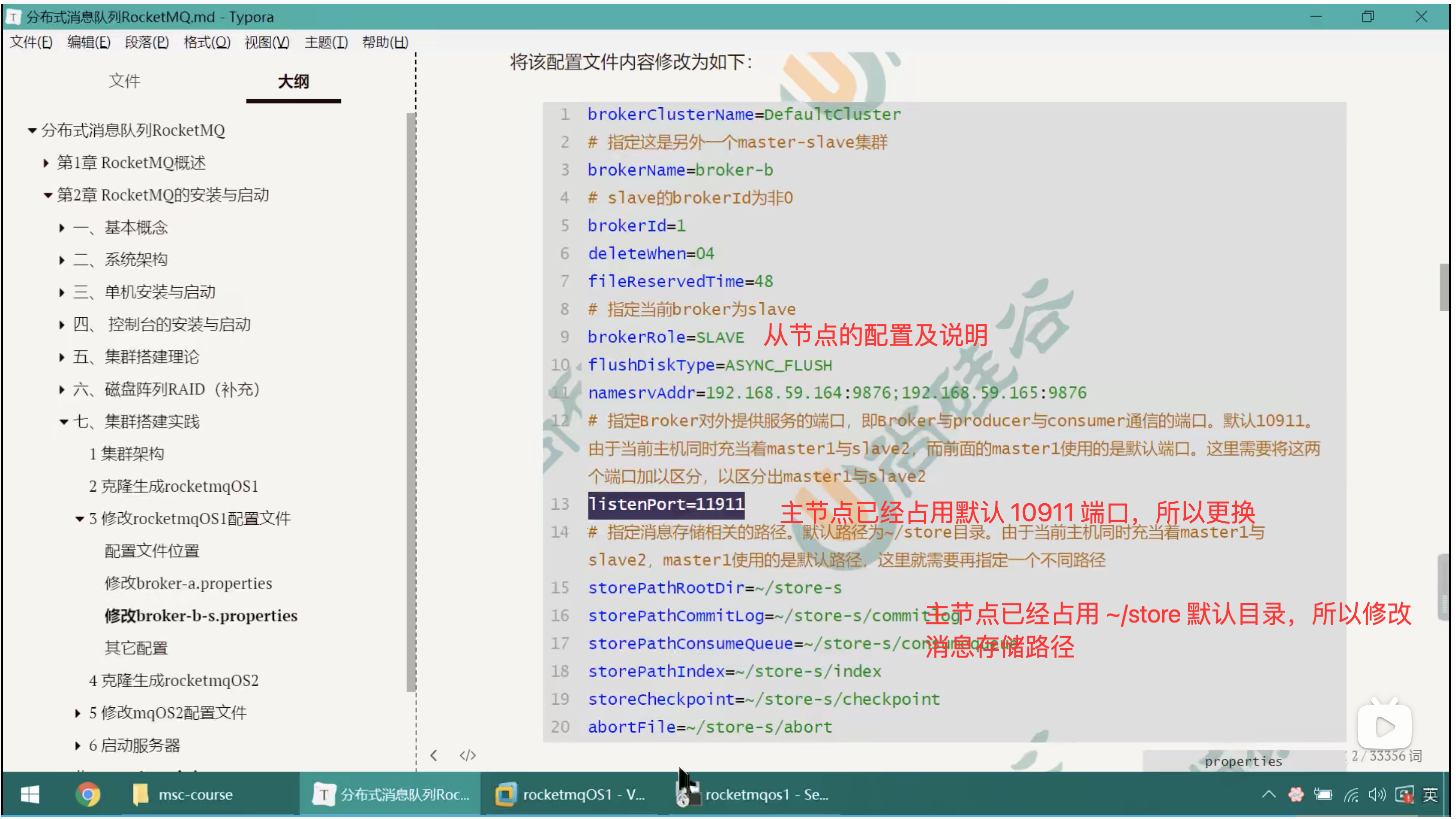Click the document vertical scrollbar thumb
Viewport: 1456px width, 819px height.
point(1443,287)
